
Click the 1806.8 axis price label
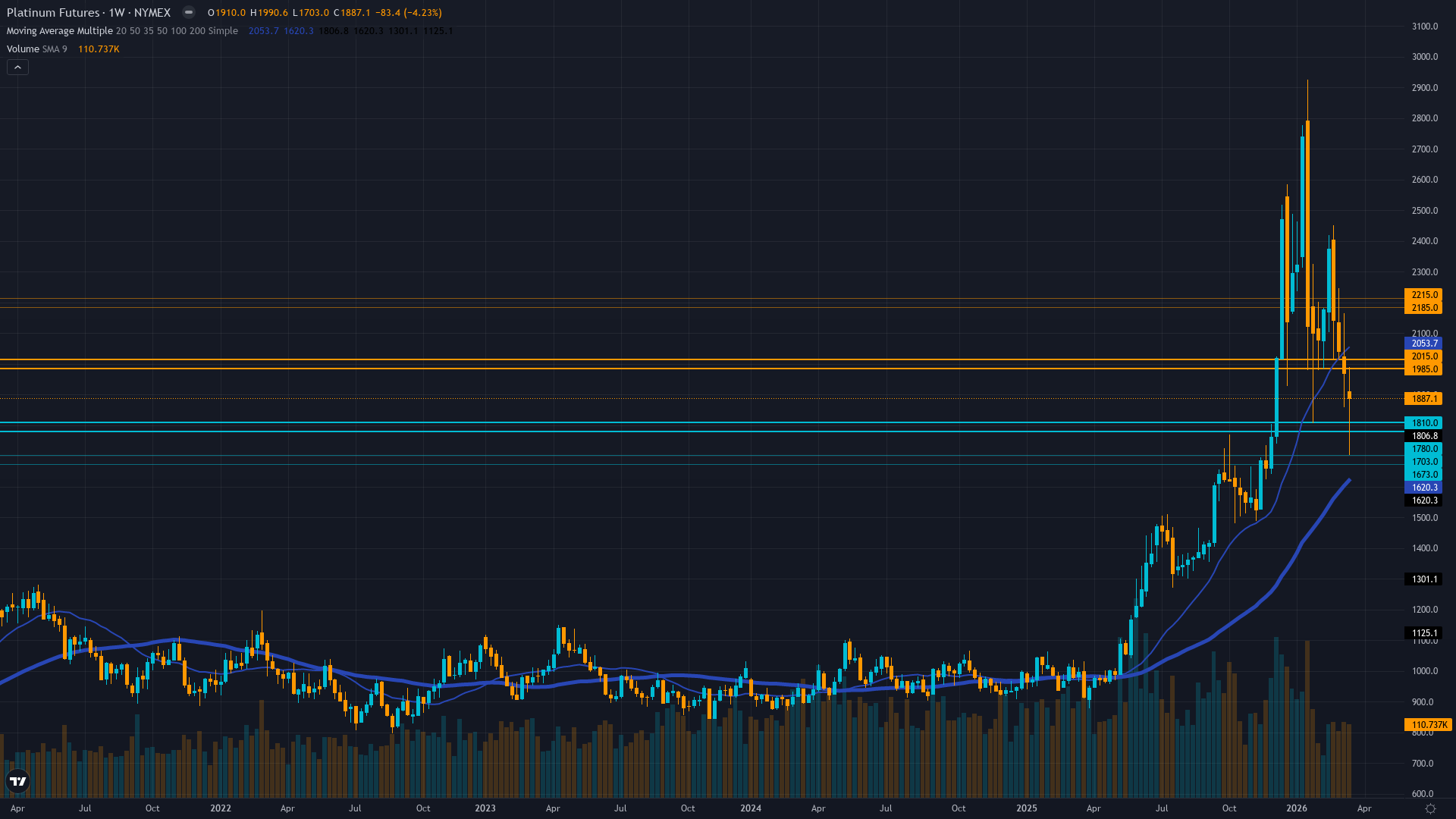coord(1424,436)
